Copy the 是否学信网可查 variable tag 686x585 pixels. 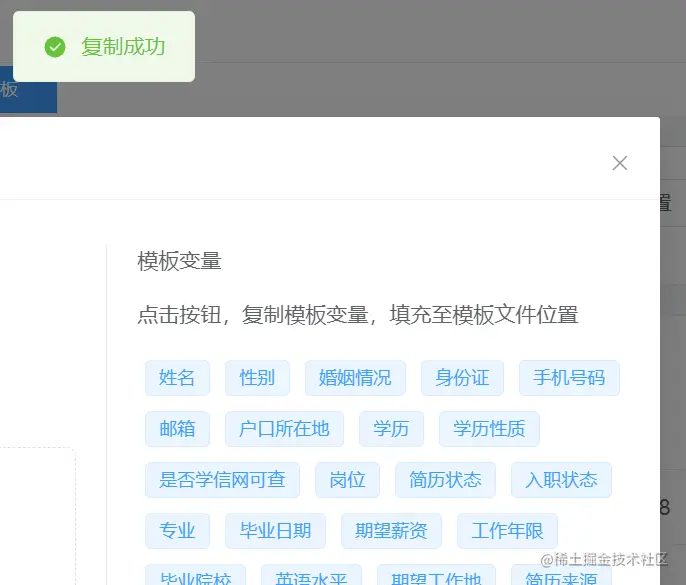pyautogui.click(x=222, y=480)
